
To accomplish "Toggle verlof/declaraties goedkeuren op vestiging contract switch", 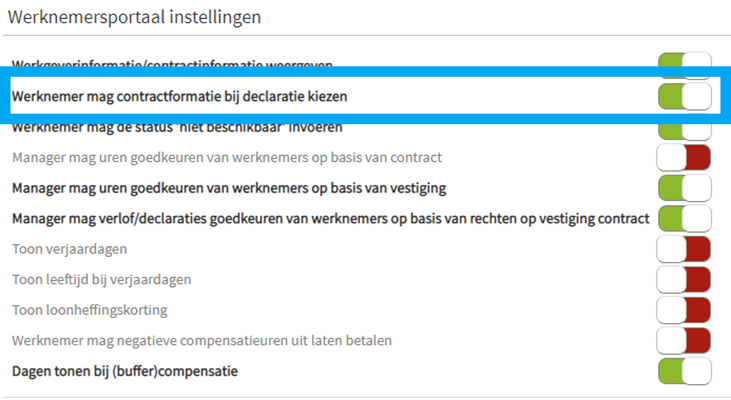I will click(684, 219).
